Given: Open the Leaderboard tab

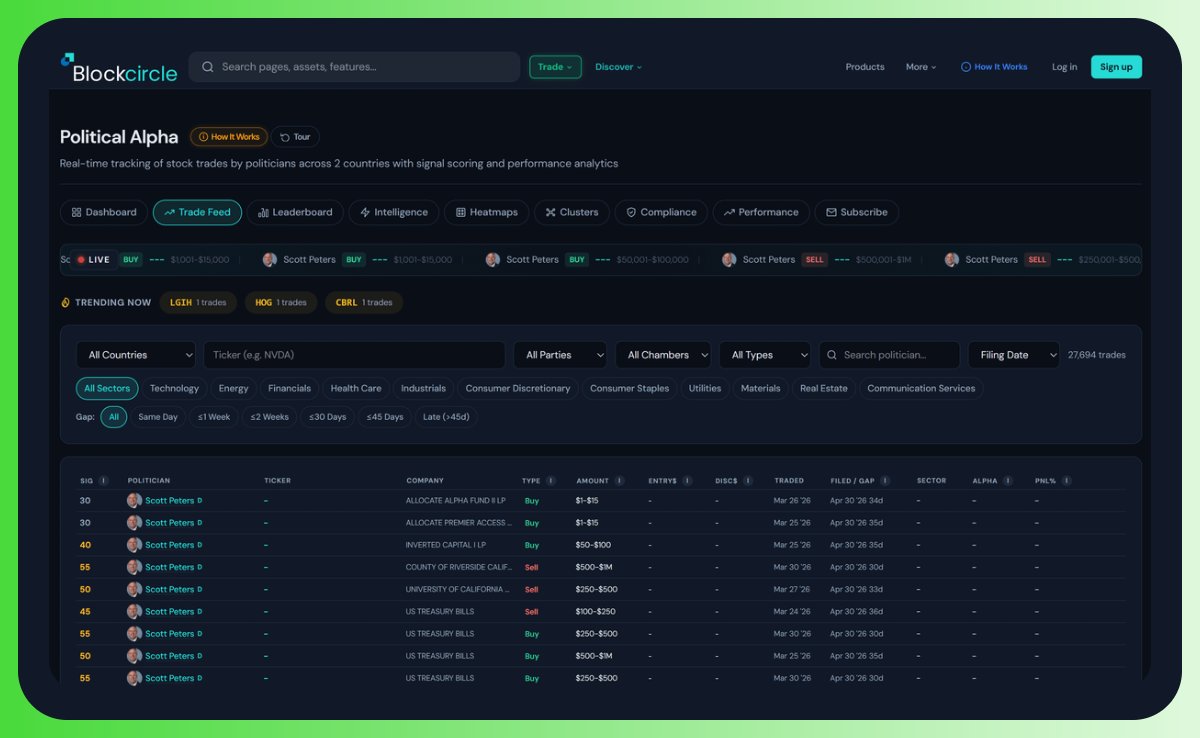Looking at the screenshot, I should click(x=295, y=212).
